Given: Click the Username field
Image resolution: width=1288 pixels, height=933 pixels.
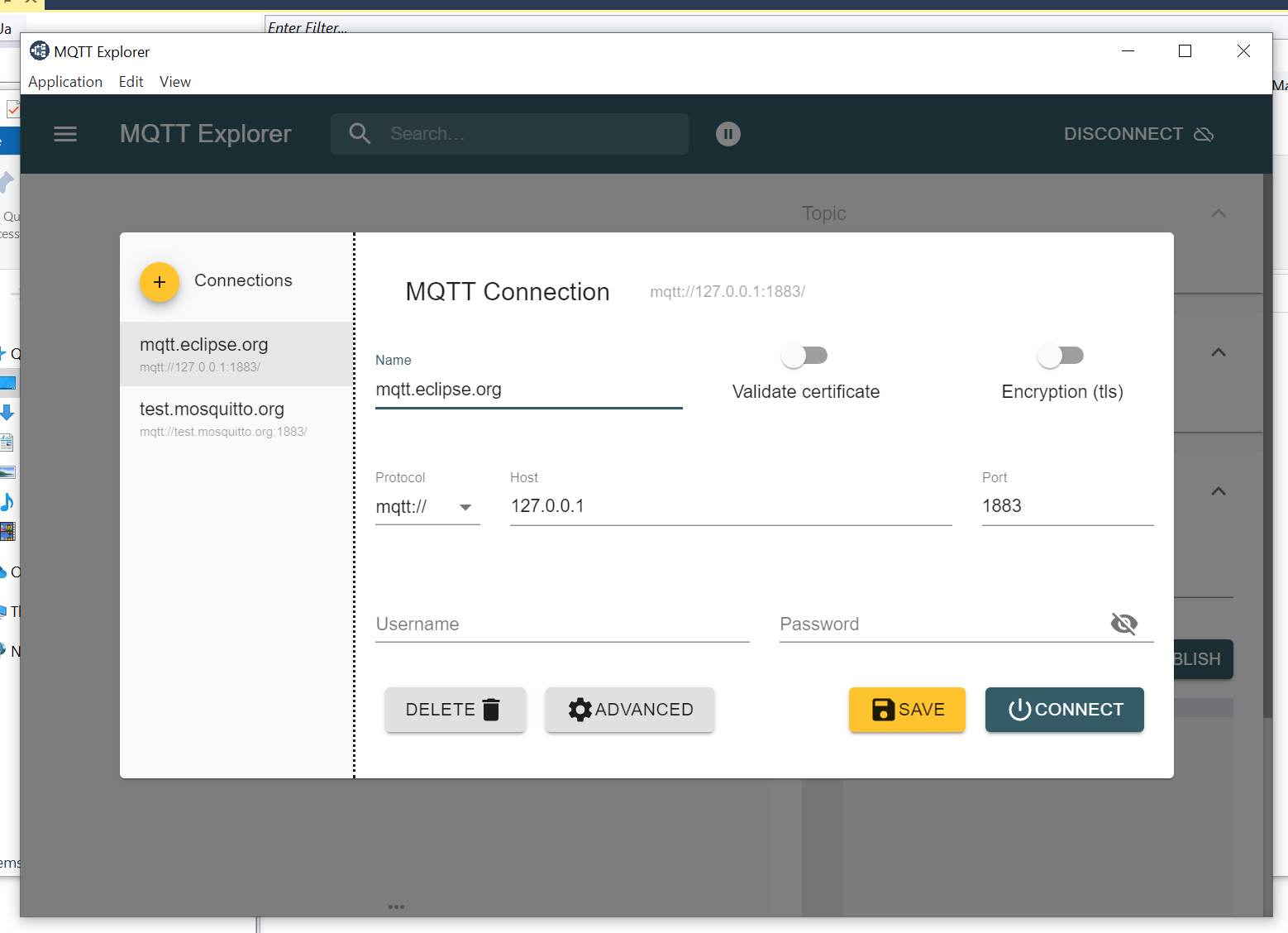Looking at the screenshot, I should 562,624.
